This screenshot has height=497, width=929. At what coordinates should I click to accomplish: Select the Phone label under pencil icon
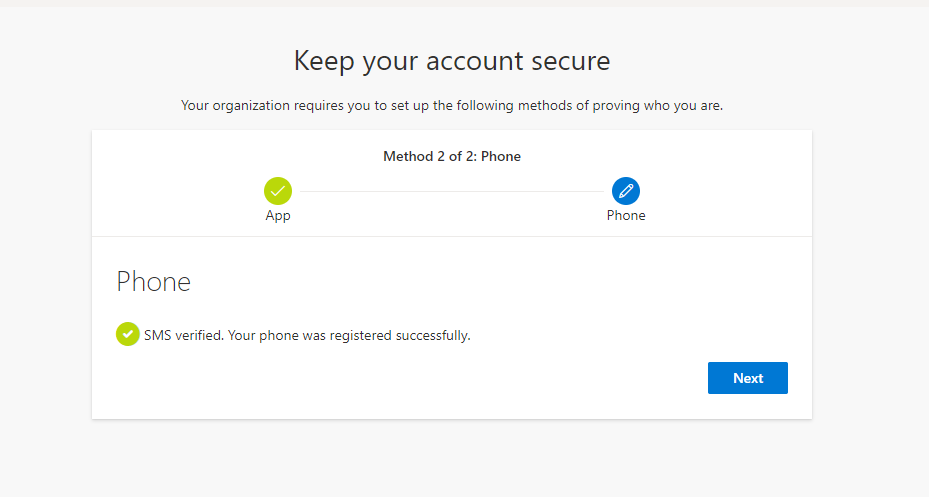(626, 215)
